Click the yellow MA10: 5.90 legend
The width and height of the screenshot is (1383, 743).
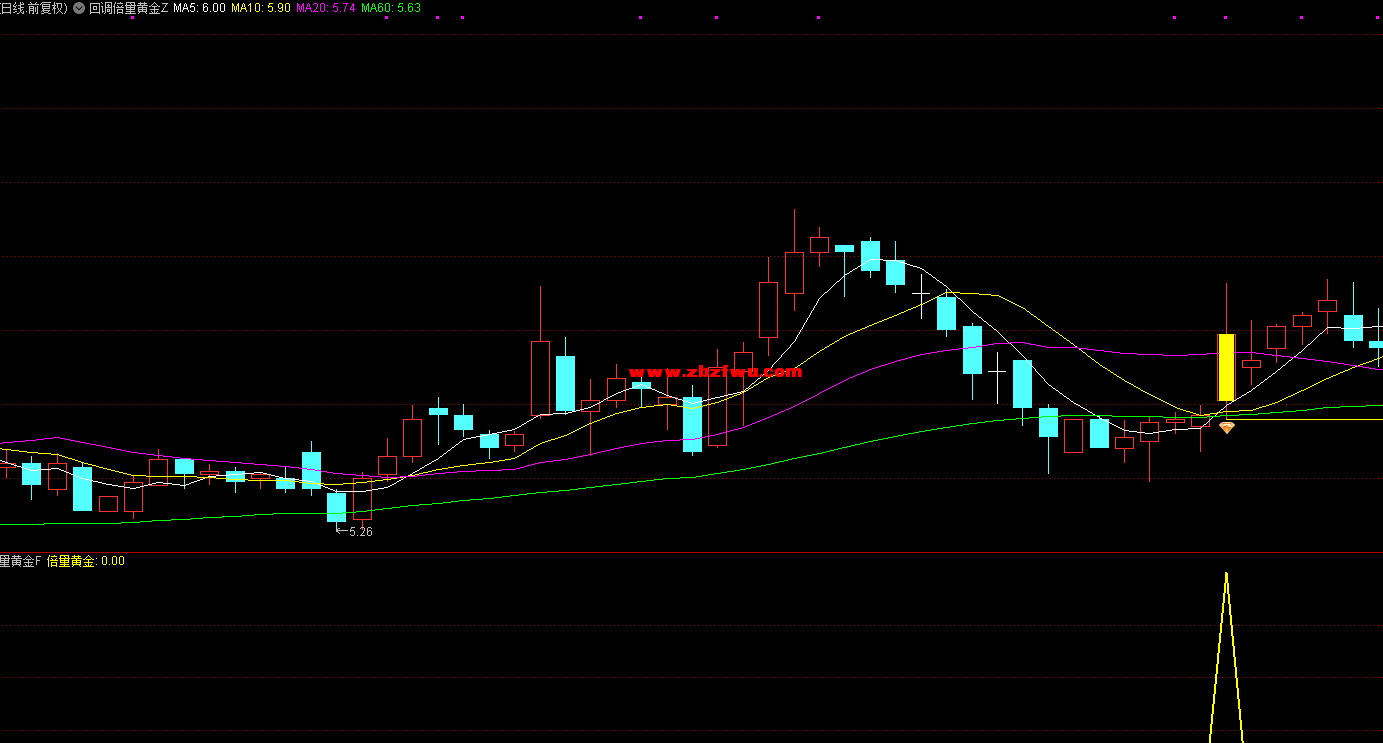tap(260, 8)
